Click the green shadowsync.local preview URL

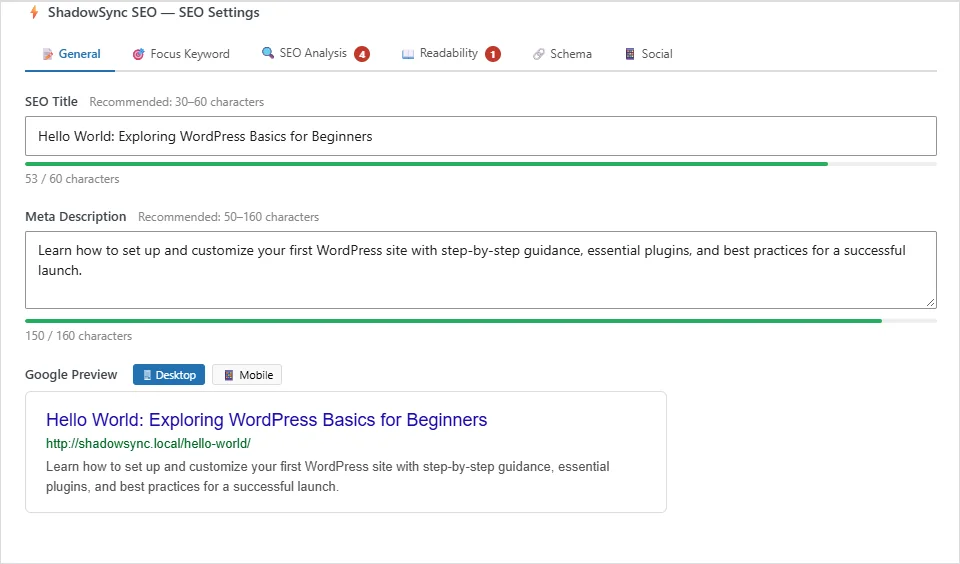(148, 443)
